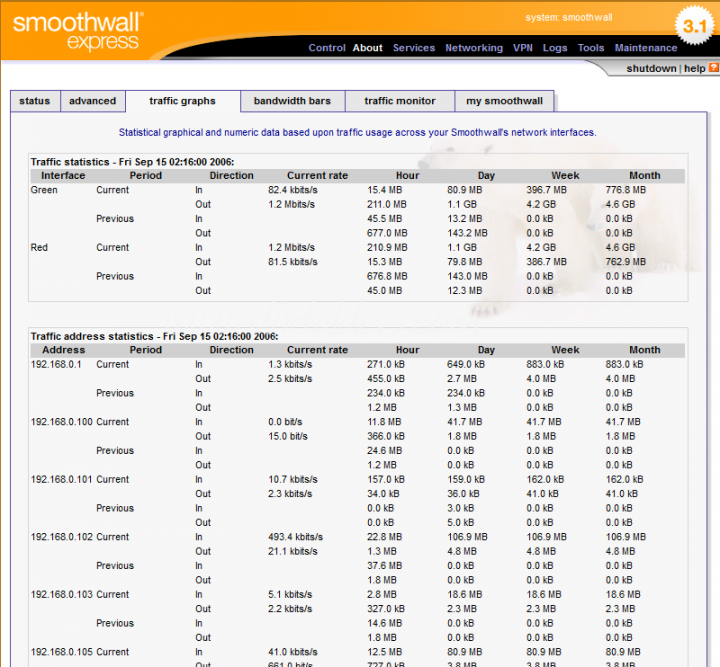Open the traffic monitor tab
The image size is (720, 667).
point(400,101)
